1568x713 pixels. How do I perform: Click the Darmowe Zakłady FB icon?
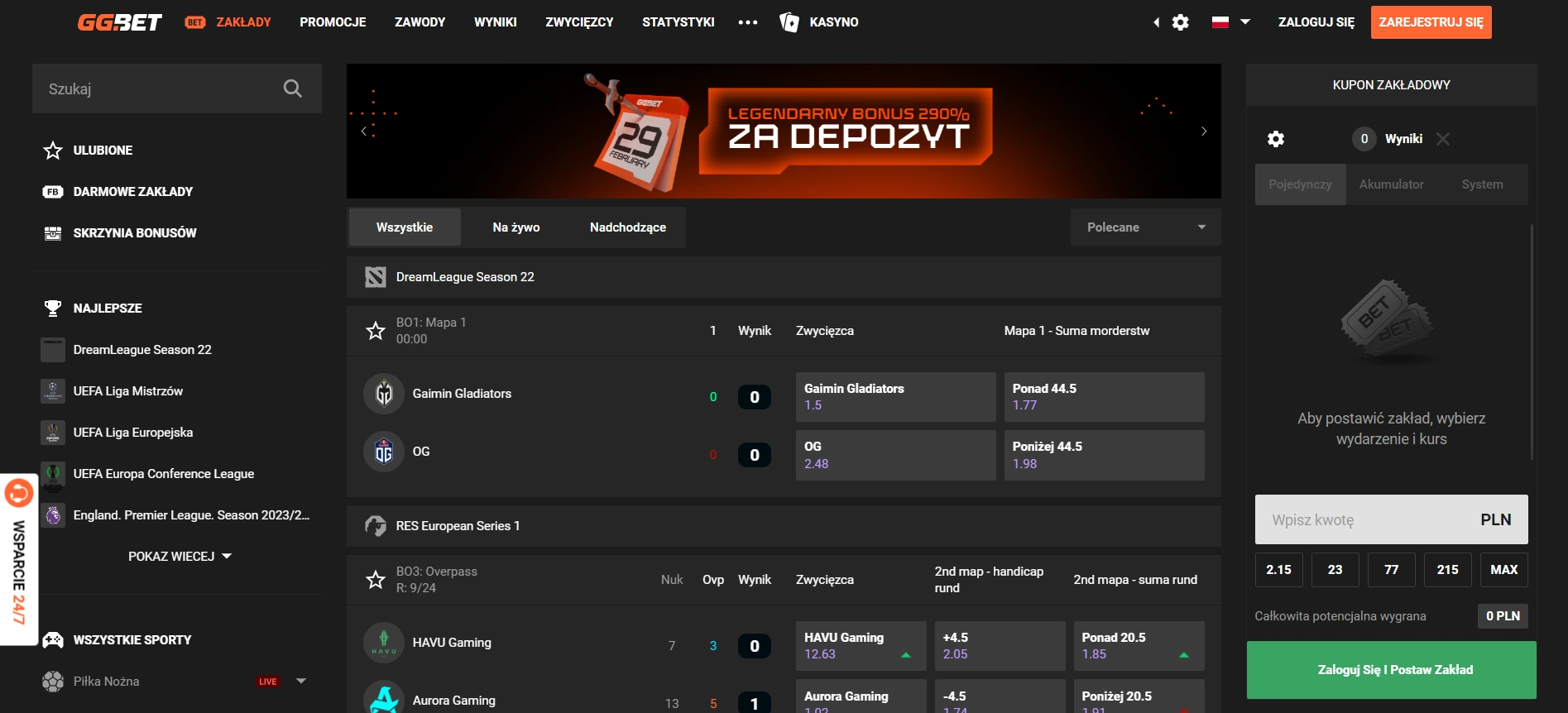tap(53, 191)
